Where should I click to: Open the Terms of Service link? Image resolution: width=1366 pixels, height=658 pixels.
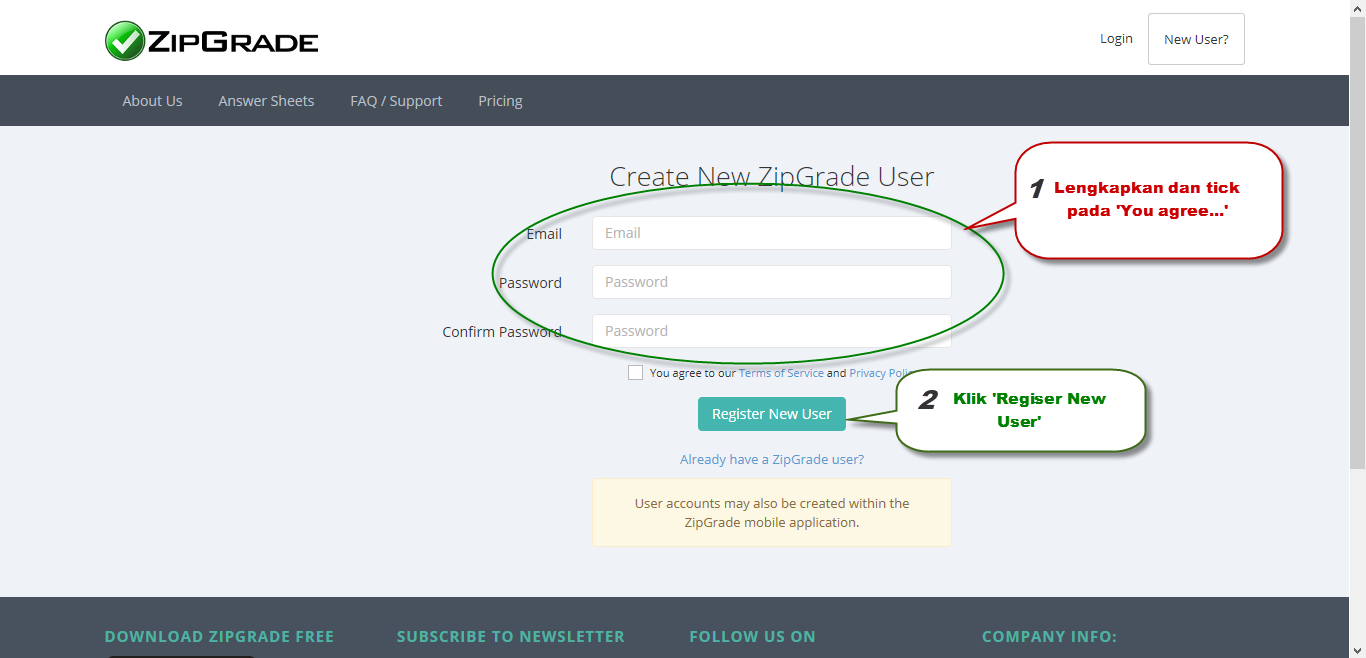[x=781, y=373]
